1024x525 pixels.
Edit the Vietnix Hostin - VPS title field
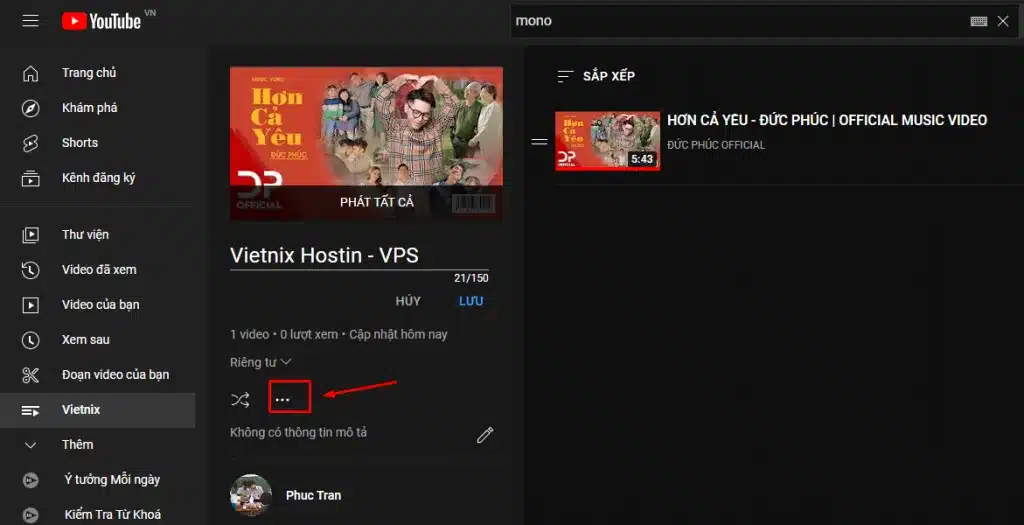pyautogui.click(x=359, y=255)
